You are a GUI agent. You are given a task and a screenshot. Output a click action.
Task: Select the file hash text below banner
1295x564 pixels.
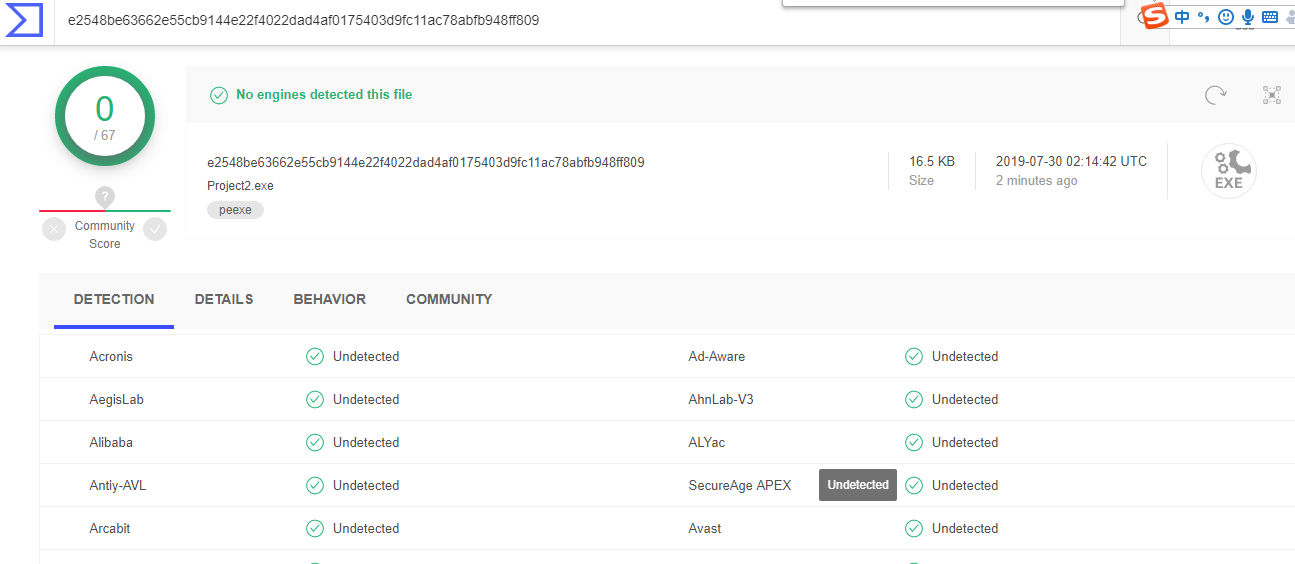[426, 162]
